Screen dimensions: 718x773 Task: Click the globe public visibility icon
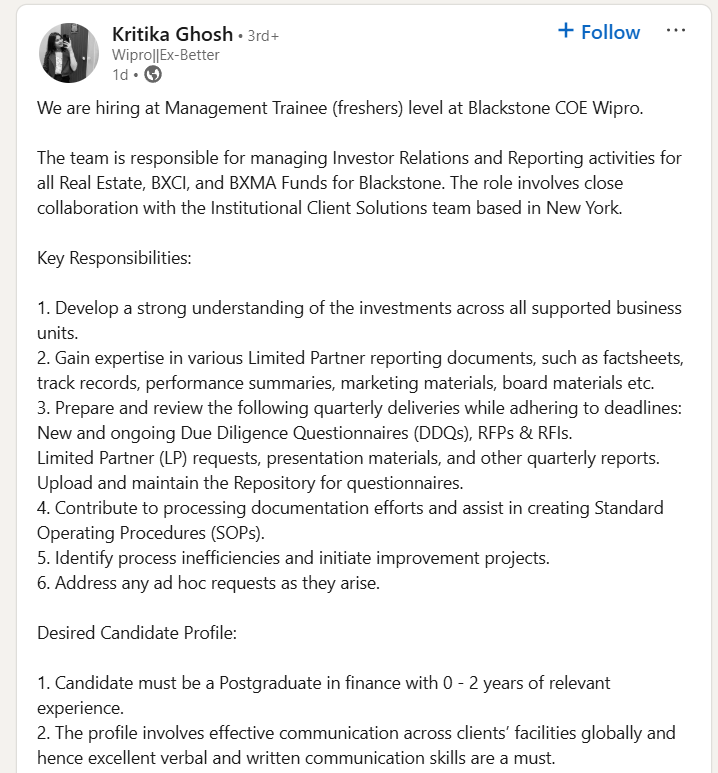152,74
